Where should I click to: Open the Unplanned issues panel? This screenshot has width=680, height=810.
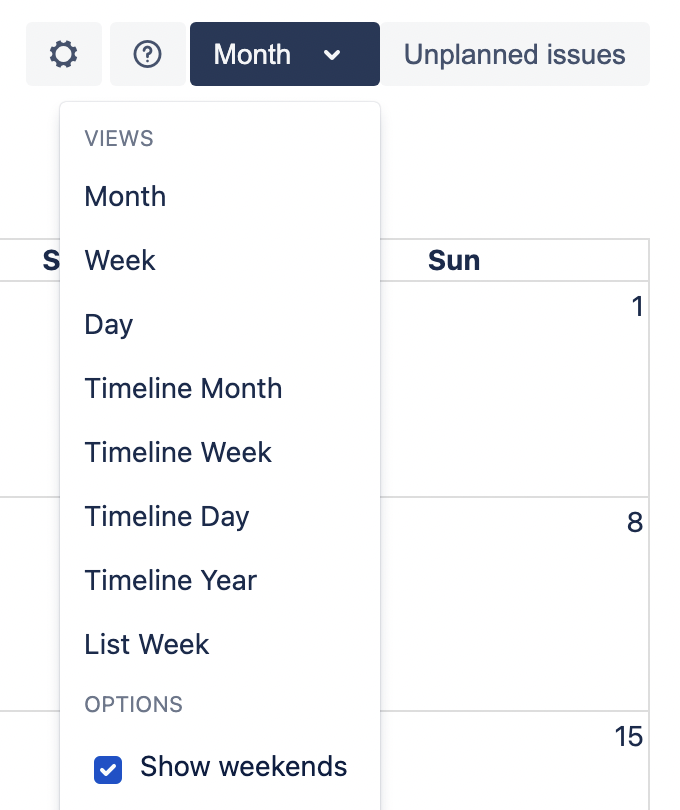515,55
